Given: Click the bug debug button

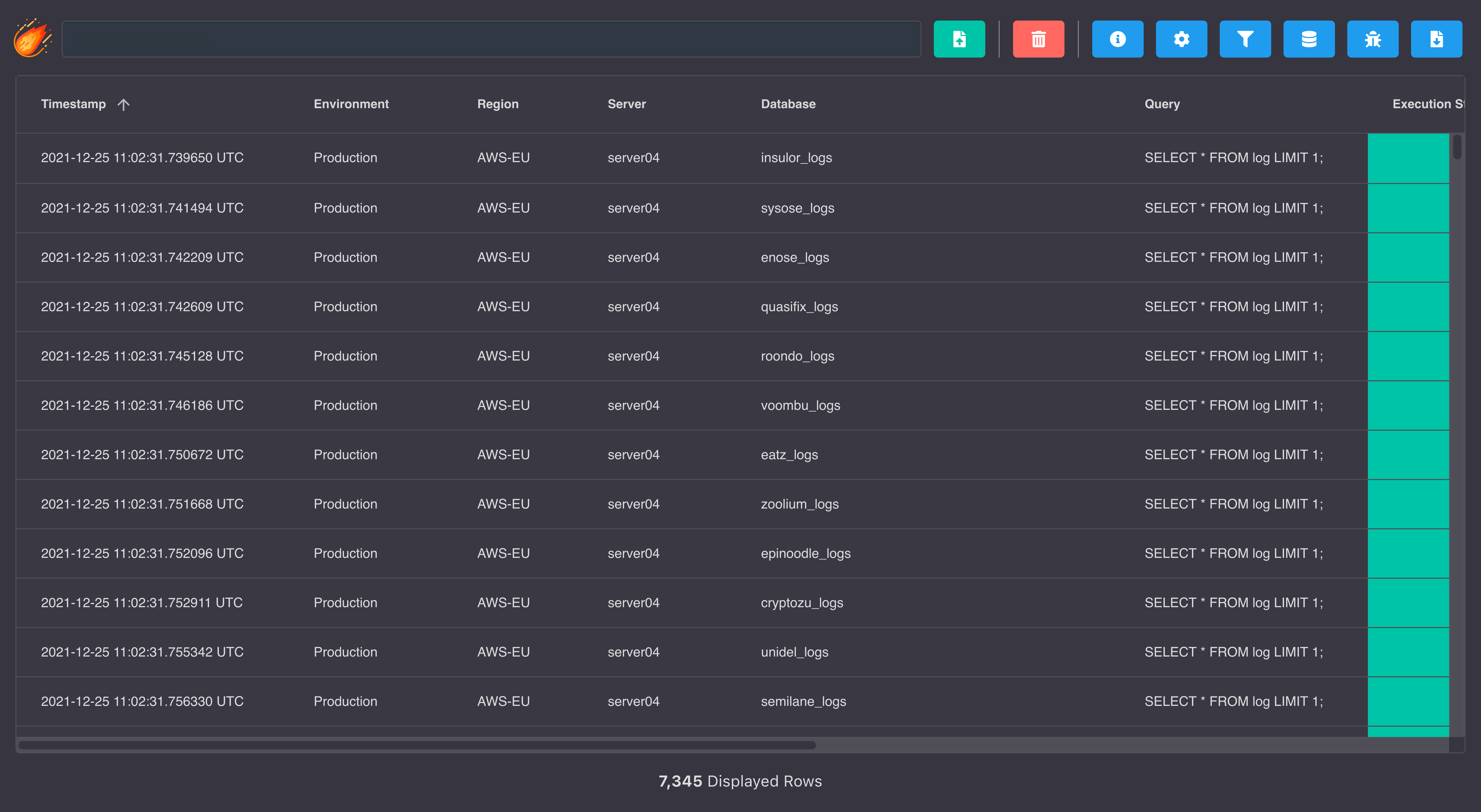Looking at the screenshot, I should pos(1373,39).
